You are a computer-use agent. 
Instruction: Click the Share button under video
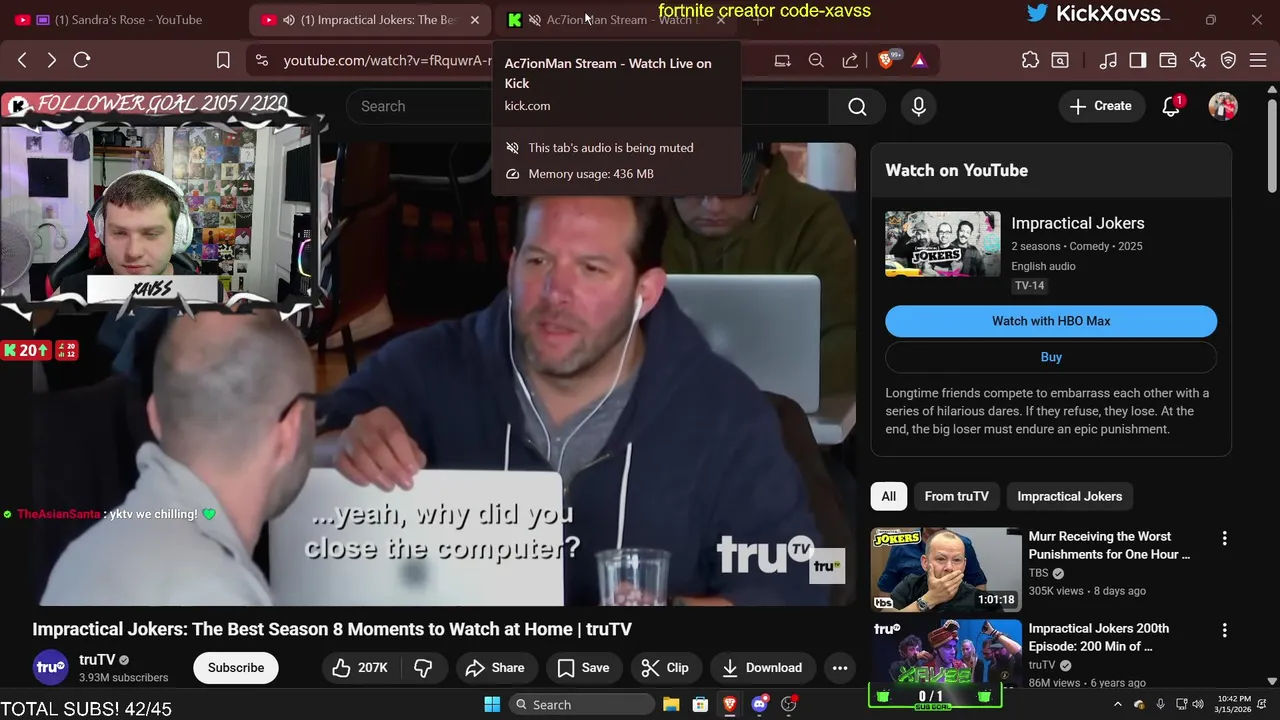pyautogui.click(x=495, y=668)
